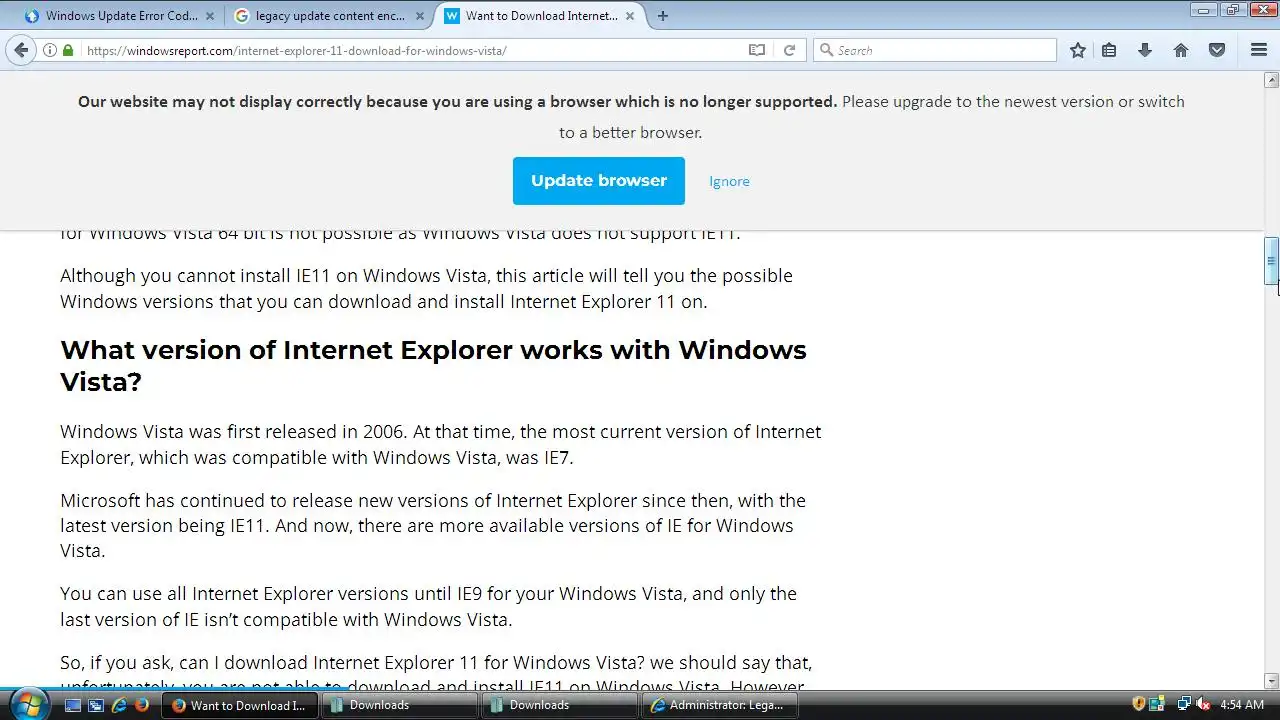Screen dimensions: 1280x720
Task: Click scrollbar down arrow at bottom
Action: coord(1271,681)
